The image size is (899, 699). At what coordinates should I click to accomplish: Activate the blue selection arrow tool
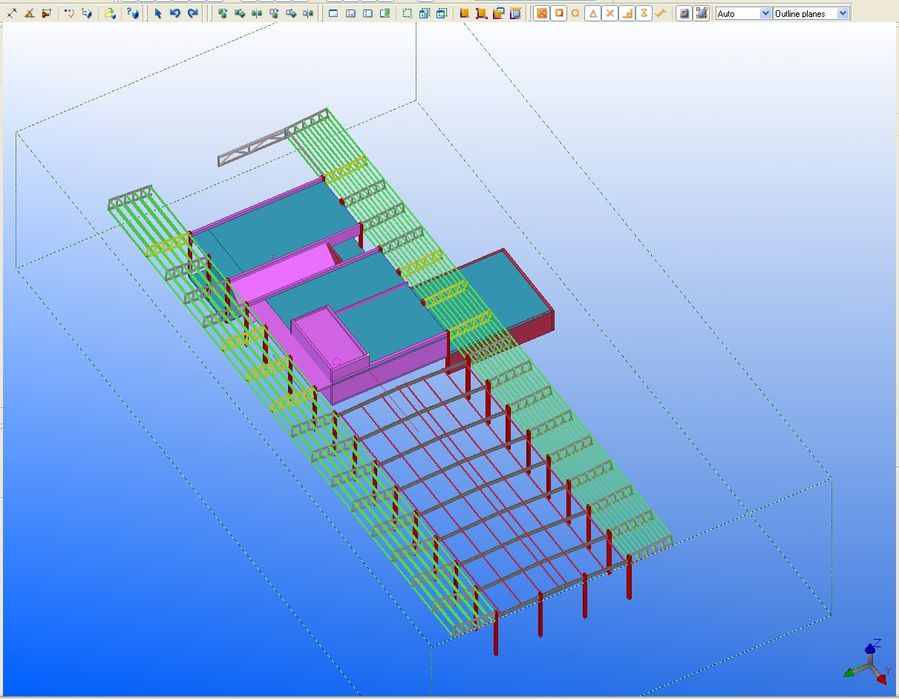pos(158,13)
